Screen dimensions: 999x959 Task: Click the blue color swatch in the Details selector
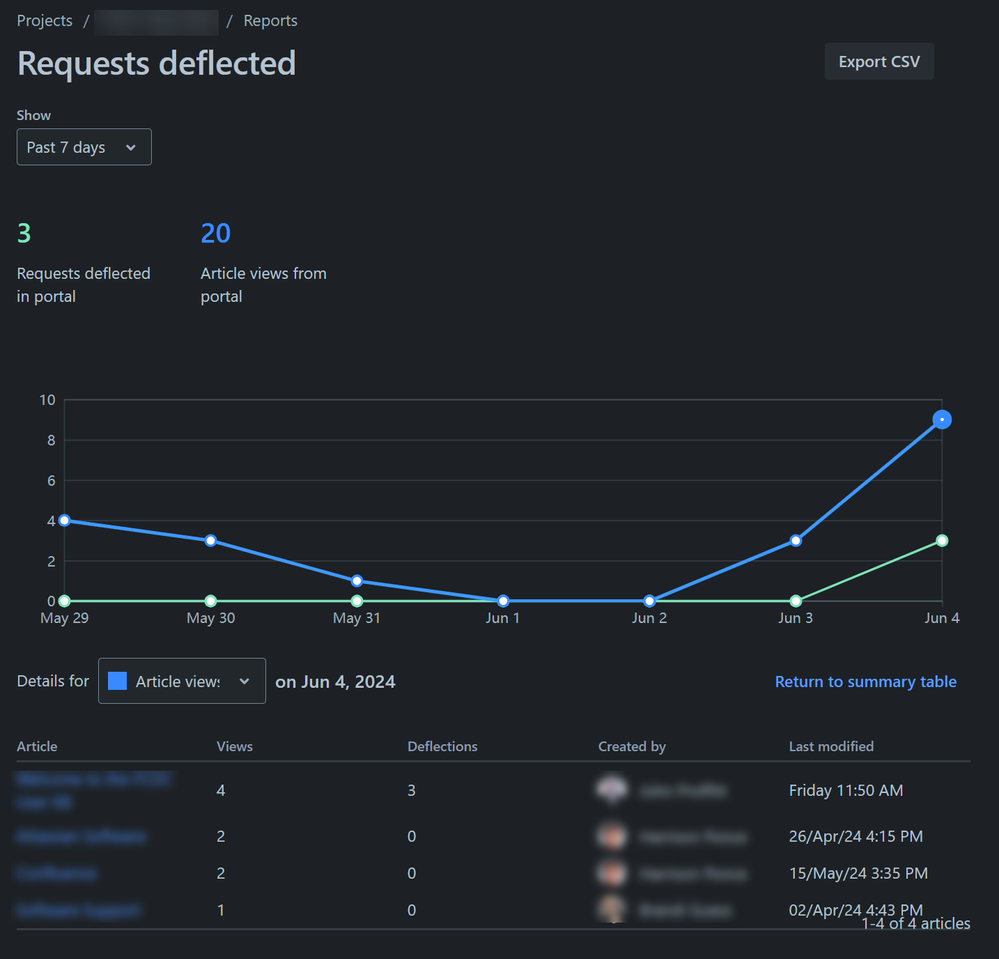pyautogui.click(x=117, y=680)
